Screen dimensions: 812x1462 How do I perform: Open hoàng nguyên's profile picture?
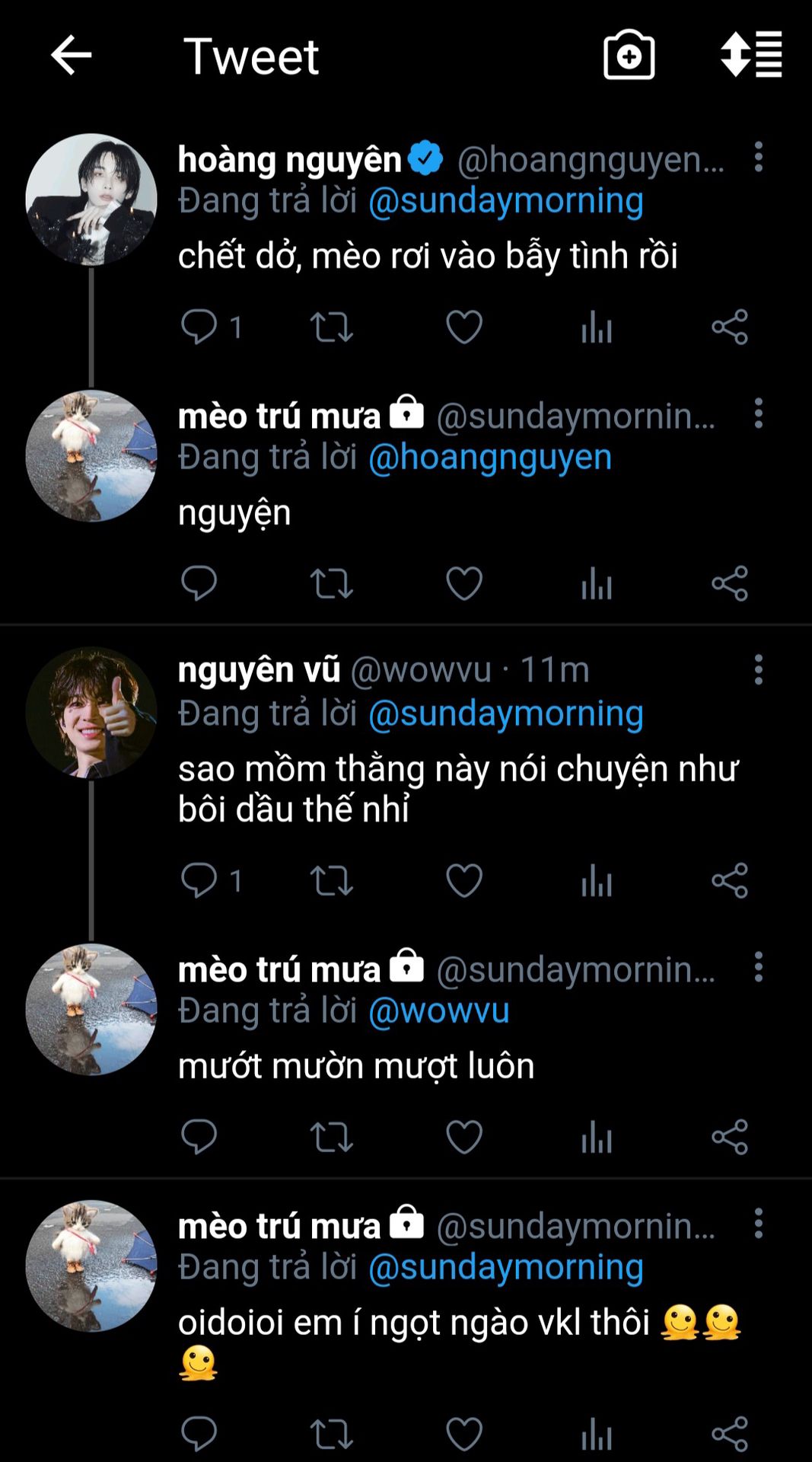click(x=91, y=200)
